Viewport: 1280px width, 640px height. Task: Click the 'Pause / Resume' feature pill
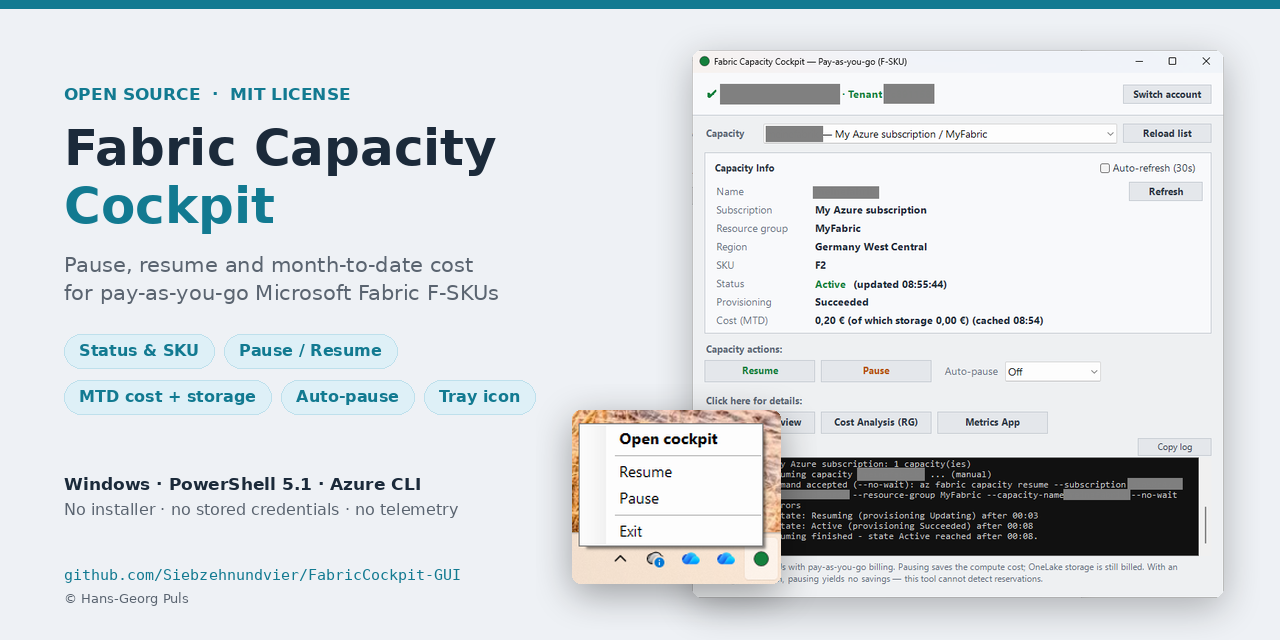[311, 351]
